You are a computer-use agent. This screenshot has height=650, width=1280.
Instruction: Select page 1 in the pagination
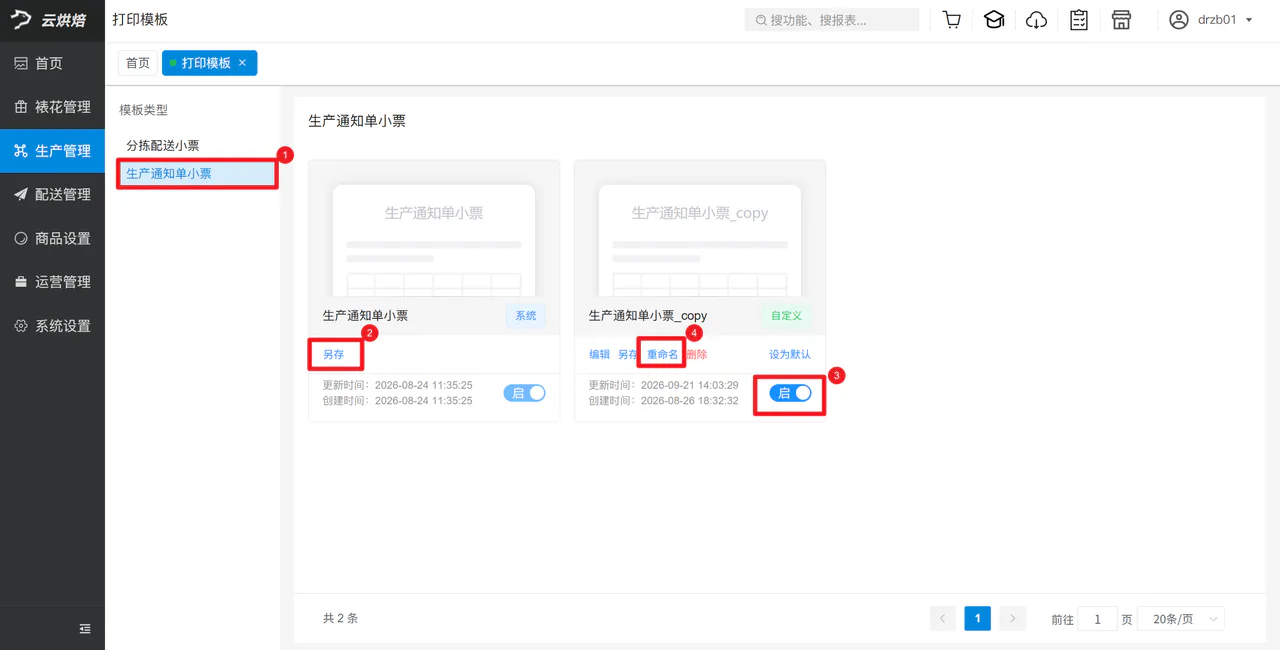pos(978,619)
